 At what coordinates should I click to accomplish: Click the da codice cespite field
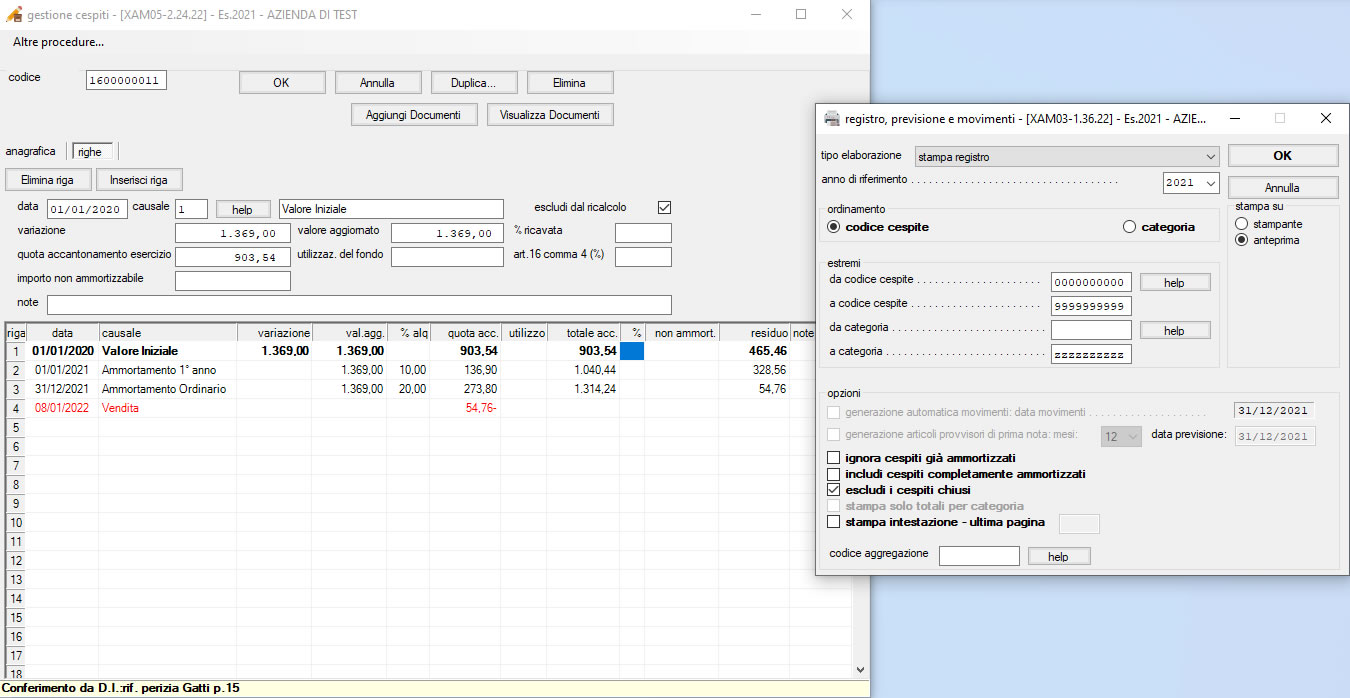pos(1091,283)
